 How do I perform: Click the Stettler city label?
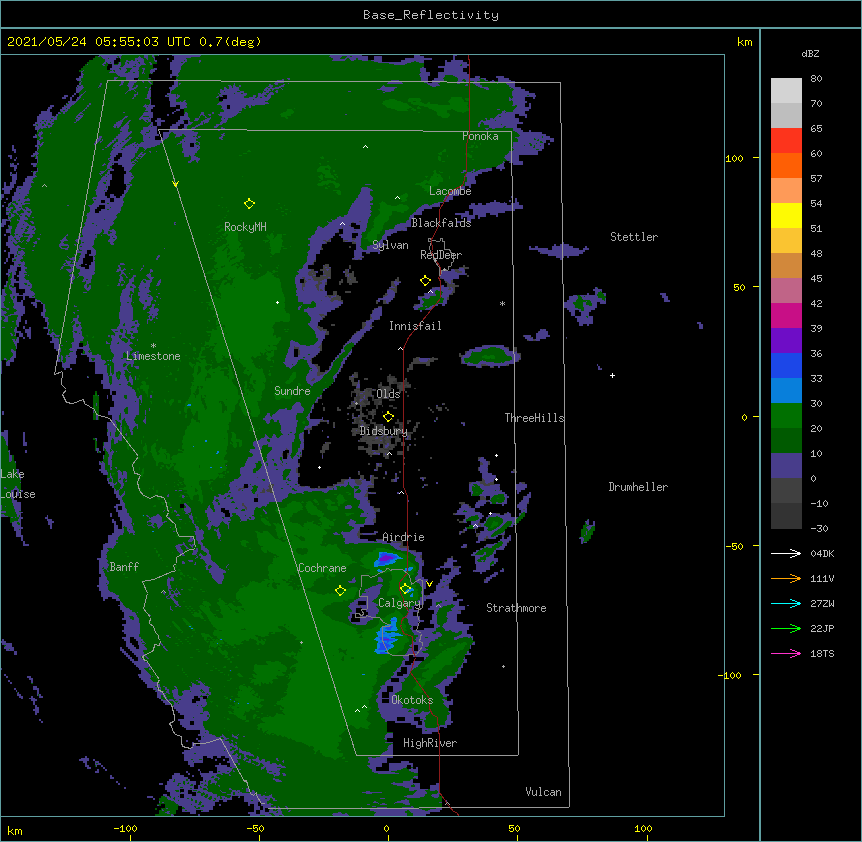(x=634, y=237)
